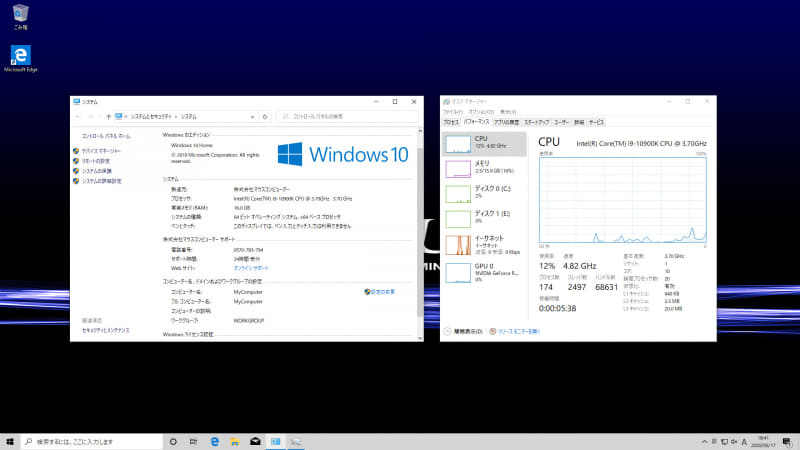Switch to サービス tab
Image resolution: width=800 pixels, height=450 pixels.
[596, 122]
